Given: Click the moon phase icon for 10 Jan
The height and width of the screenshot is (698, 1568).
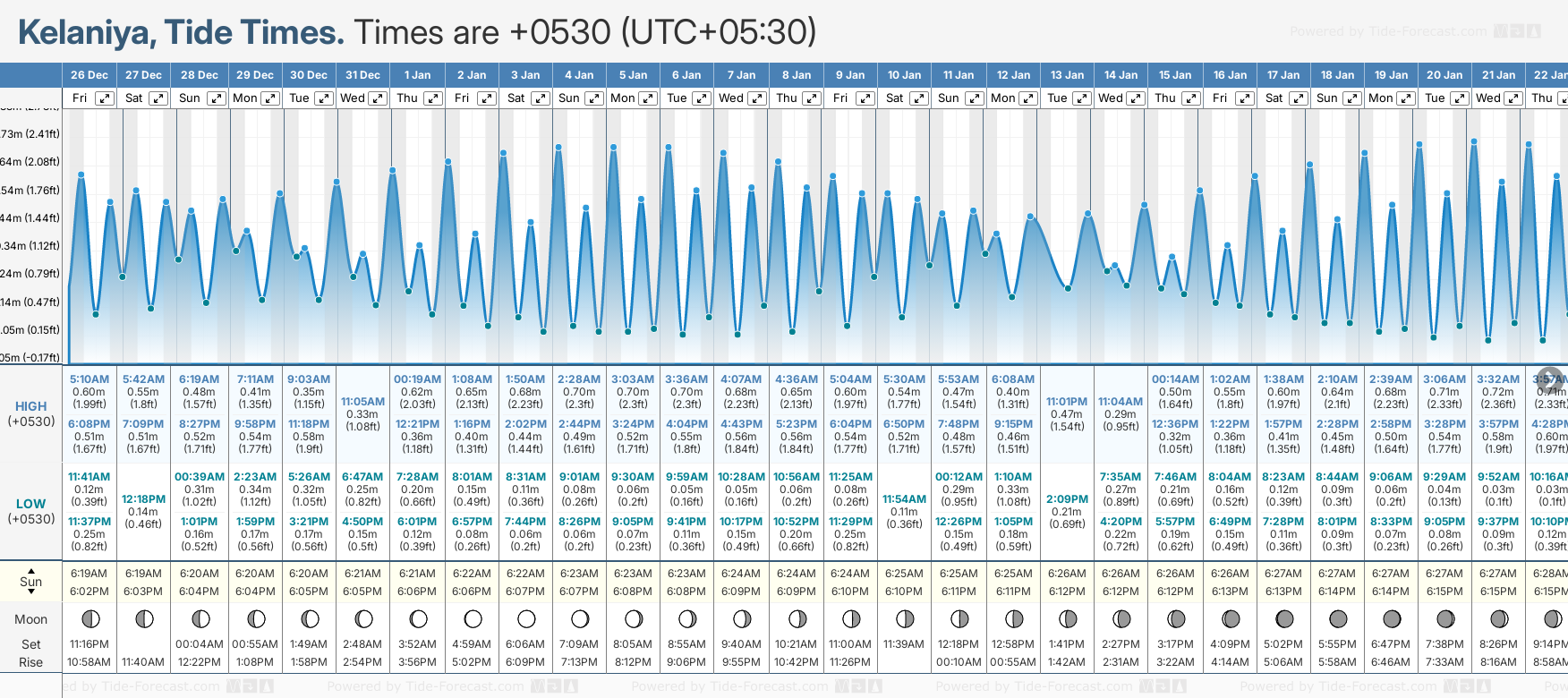Looking at the screenshot, I should tap(905, 618).
